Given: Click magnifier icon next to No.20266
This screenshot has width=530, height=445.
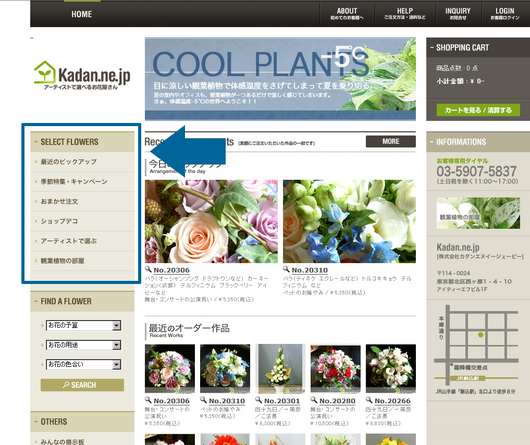Looking at the screenshot, I should pos(369,400).
